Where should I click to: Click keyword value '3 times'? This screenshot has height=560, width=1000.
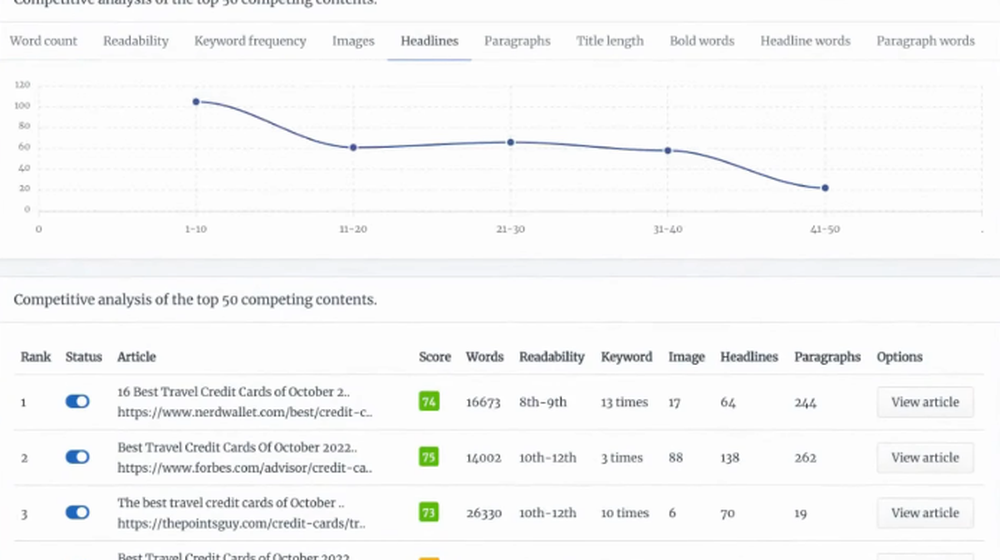point(622,458)
